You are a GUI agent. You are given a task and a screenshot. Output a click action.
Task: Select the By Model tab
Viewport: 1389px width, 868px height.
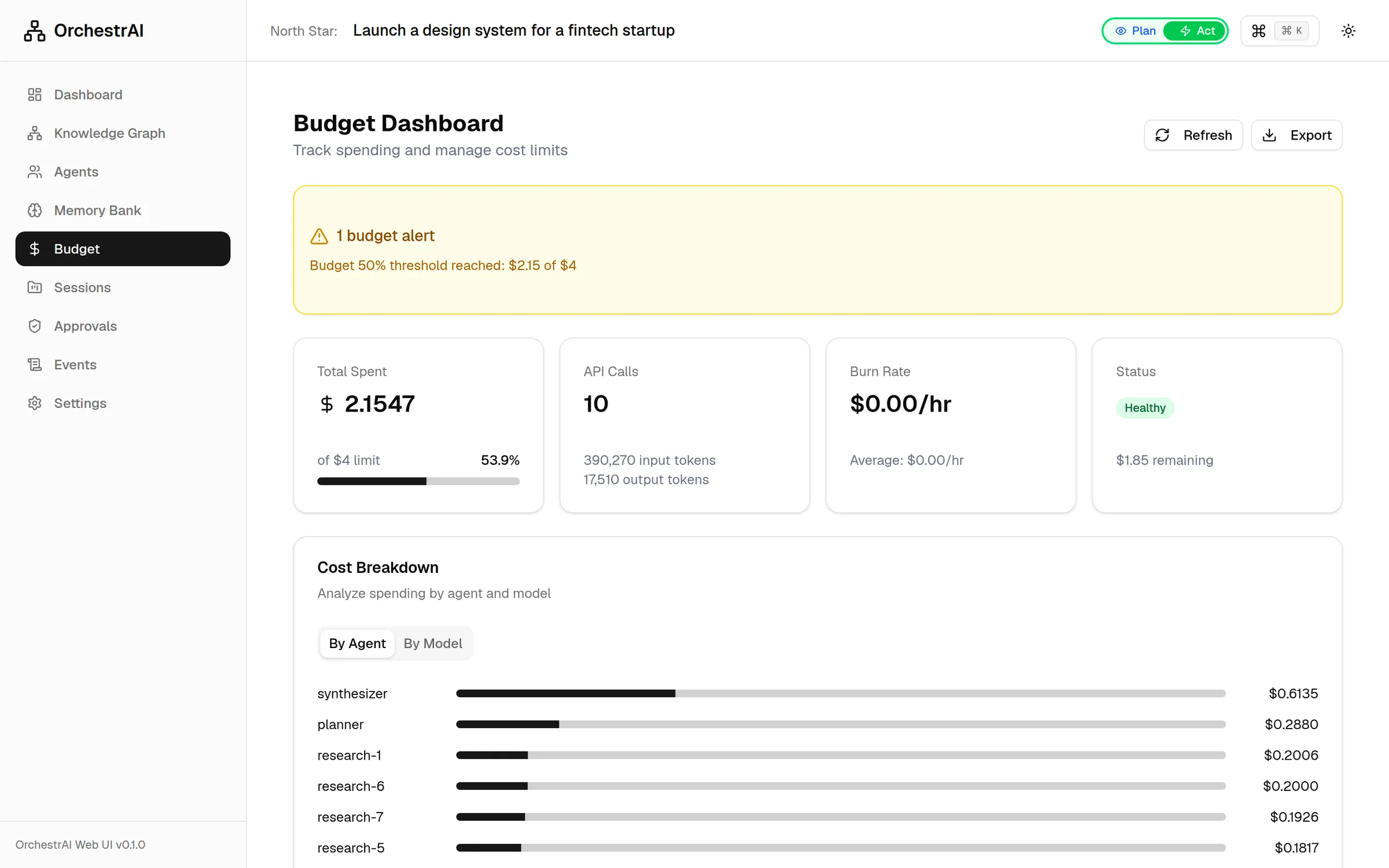point(433,643)
